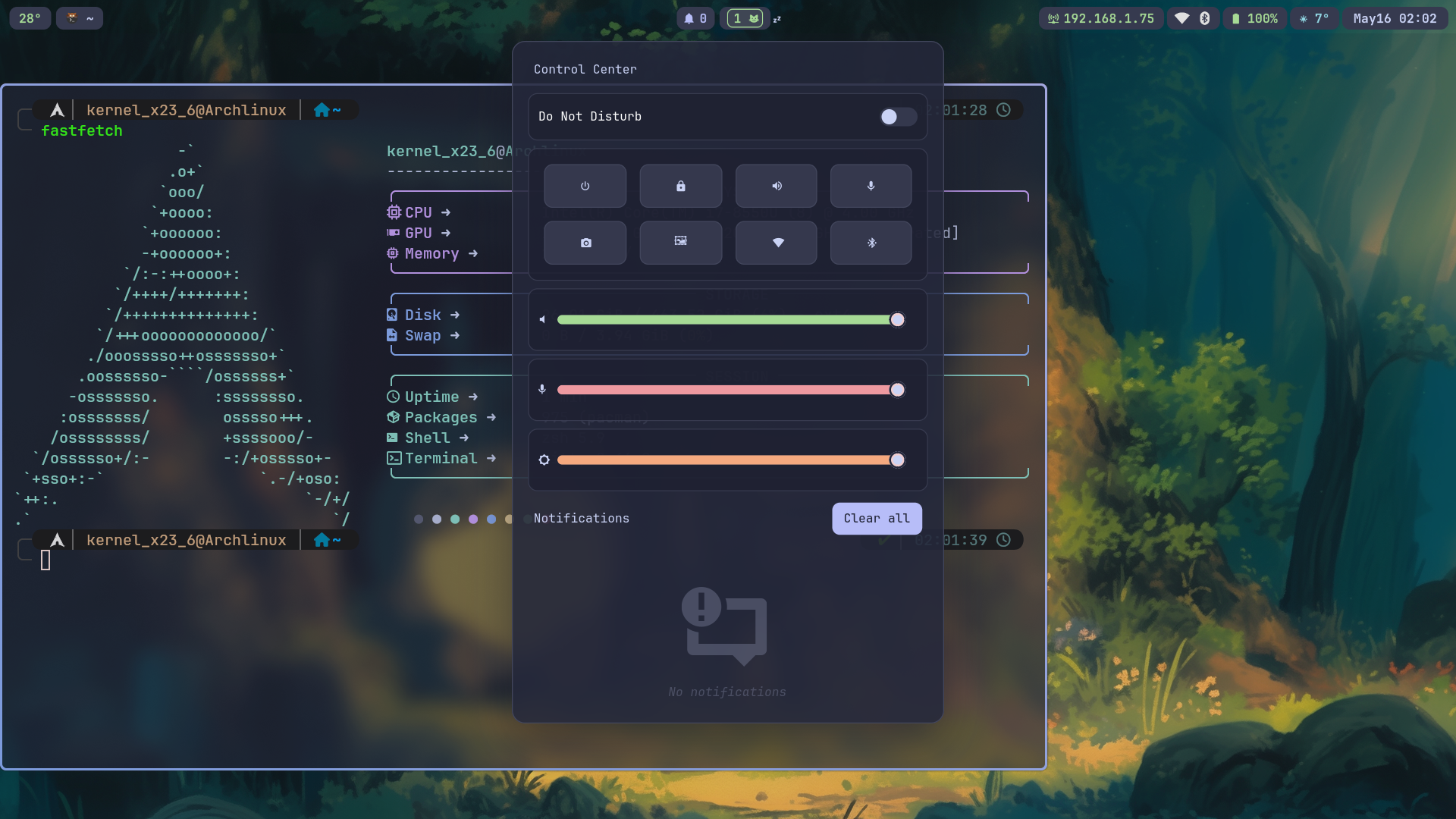The height and width of the screenshot is (819, 1456).
Task: Click the No notifications placeholder text
Action: coord(727,692)
